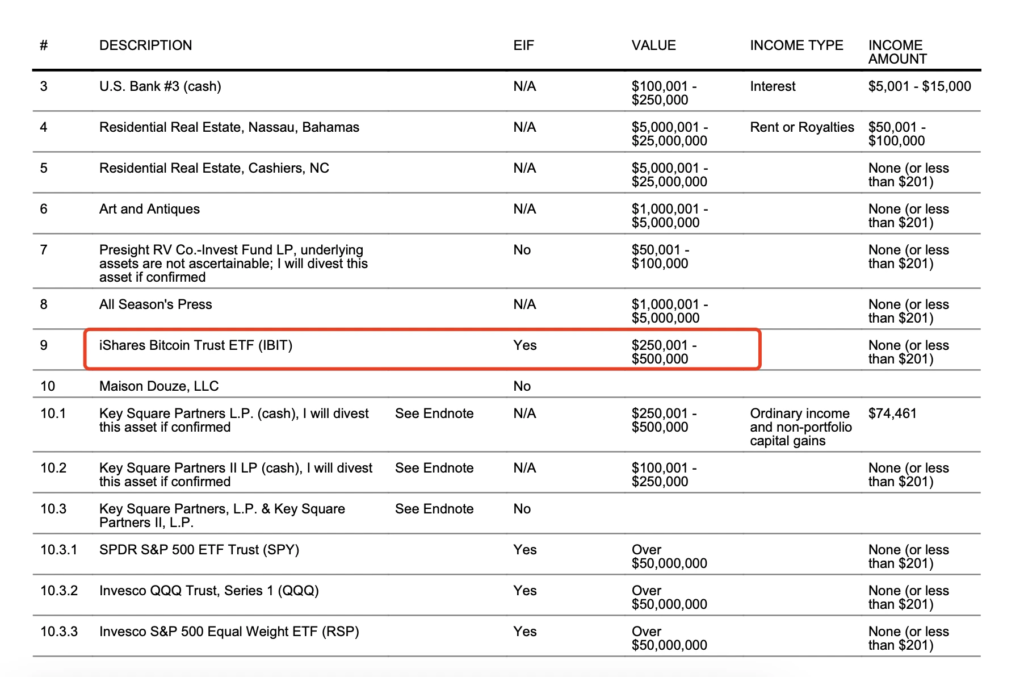1024x677 pixels.
Task: Click the All Season's Press entry
Action: (x=155, y=305)
